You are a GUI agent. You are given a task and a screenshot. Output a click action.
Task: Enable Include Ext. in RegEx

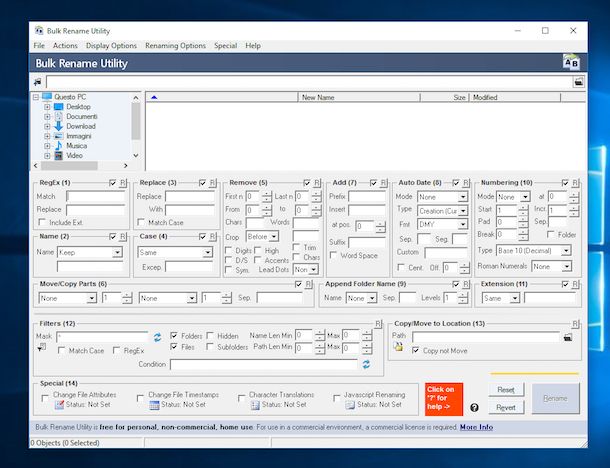(x=42, y=222)
